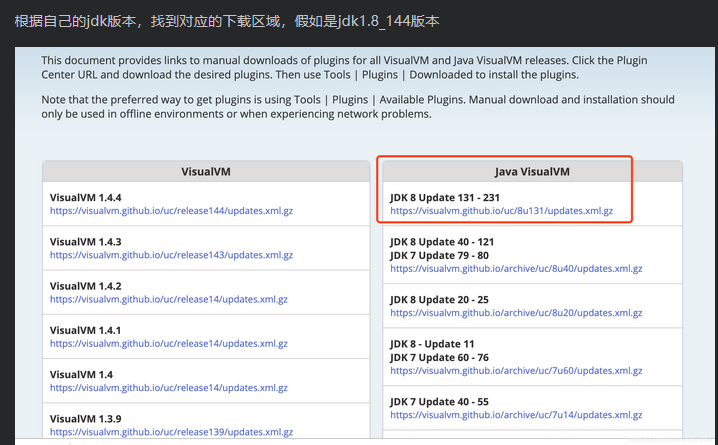Select the 'VisualVM 1.4.2' title text
Screen dimensions: 718x445
point(86,286)
